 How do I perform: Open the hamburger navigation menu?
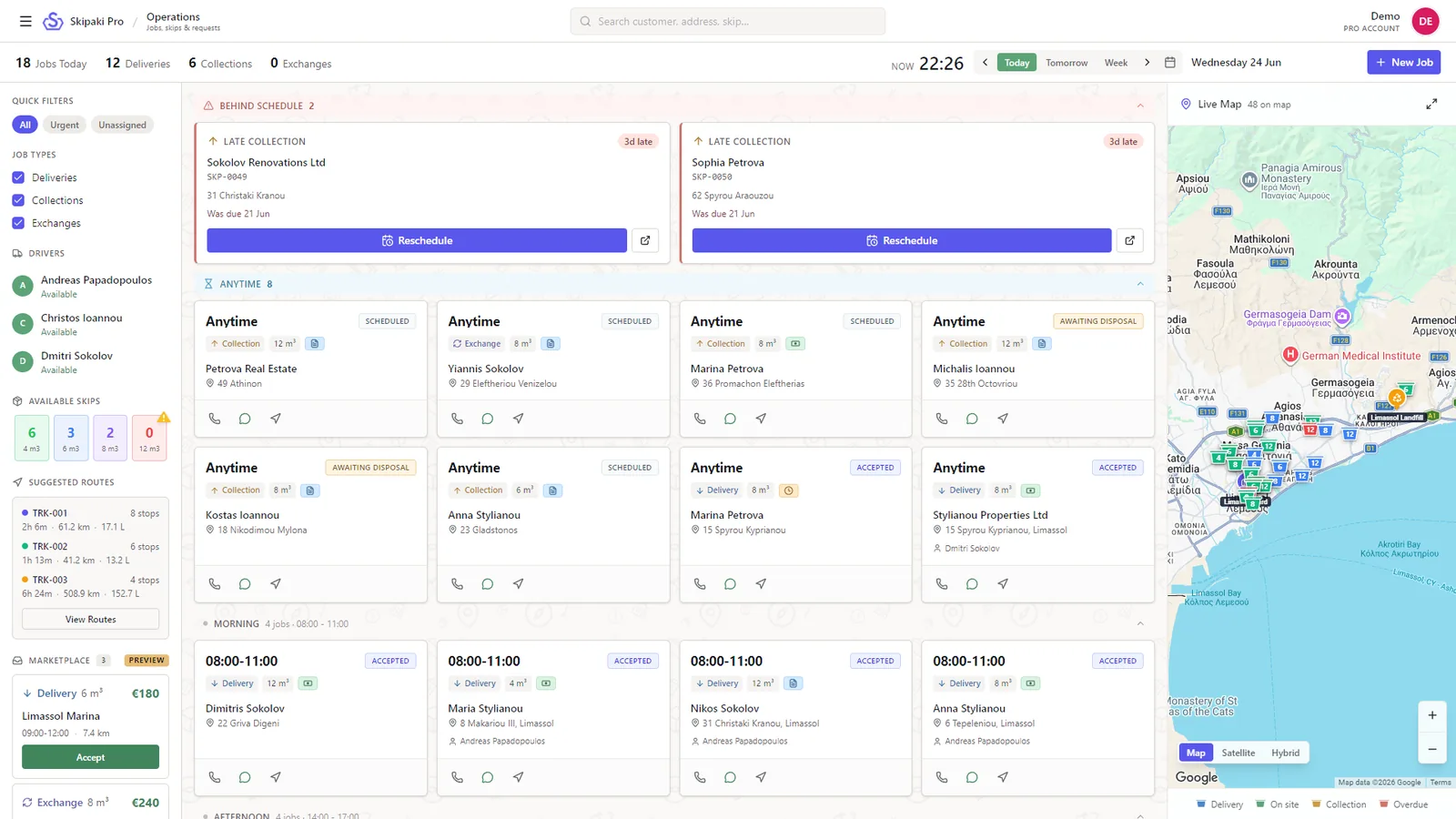(25, 21)
